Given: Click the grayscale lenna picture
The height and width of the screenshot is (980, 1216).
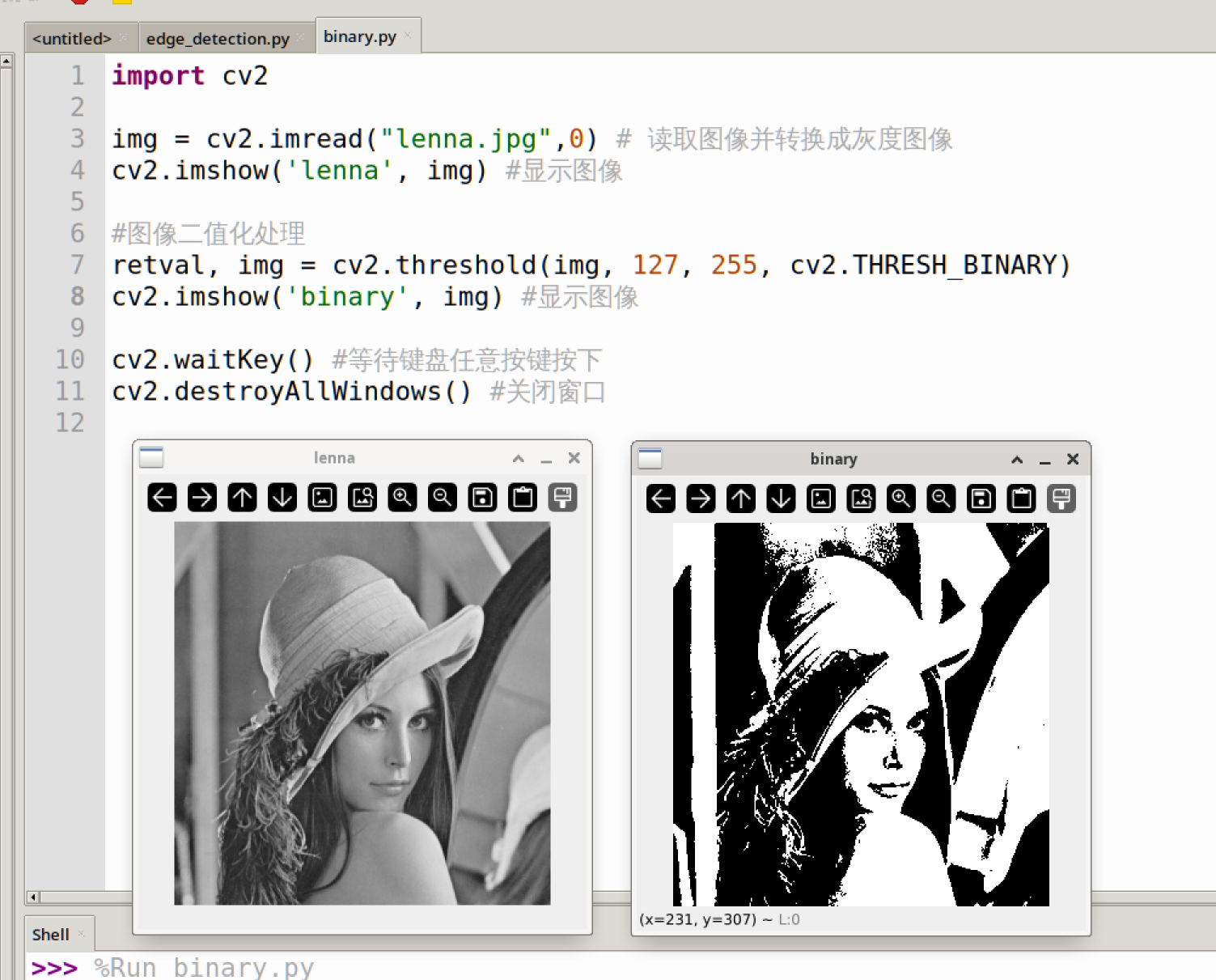Looking at the screenshot, I should click(362, 713).
